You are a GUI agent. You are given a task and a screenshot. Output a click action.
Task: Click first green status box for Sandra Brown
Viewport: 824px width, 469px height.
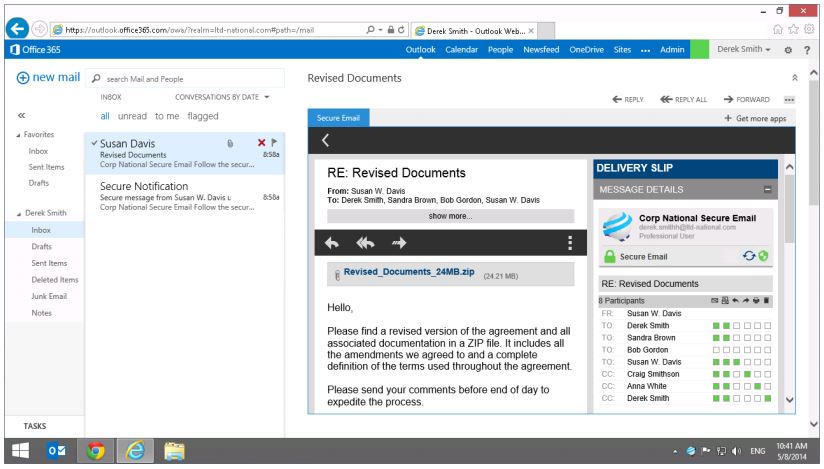pyautogui.click(x=716, y=338)
